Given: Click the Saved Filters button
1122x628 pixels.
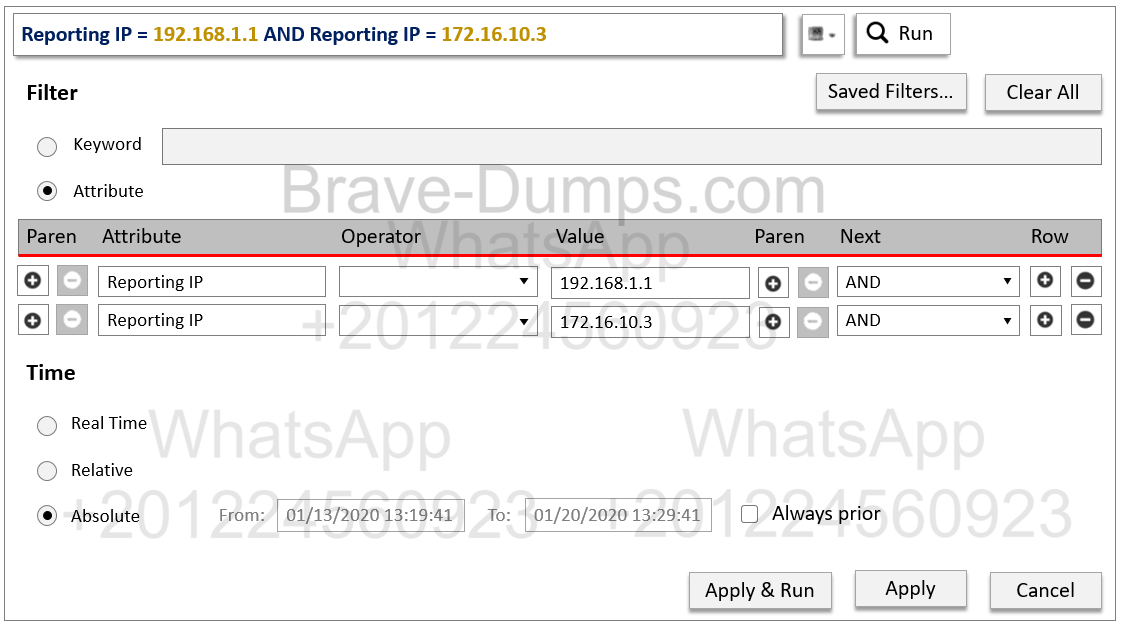Looking at the screenshot, I should pyautogui.click(x=891, y=92).
